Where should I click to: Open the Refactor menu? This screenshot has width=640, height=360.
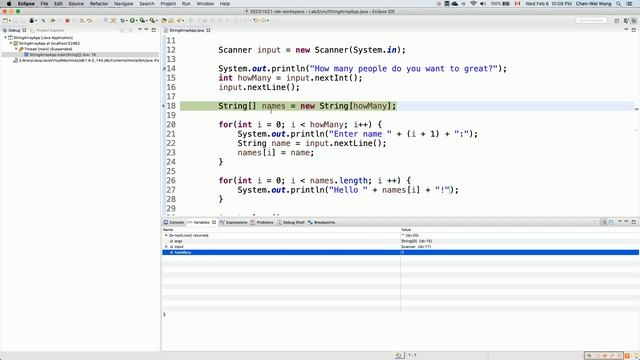click(99, 4)
